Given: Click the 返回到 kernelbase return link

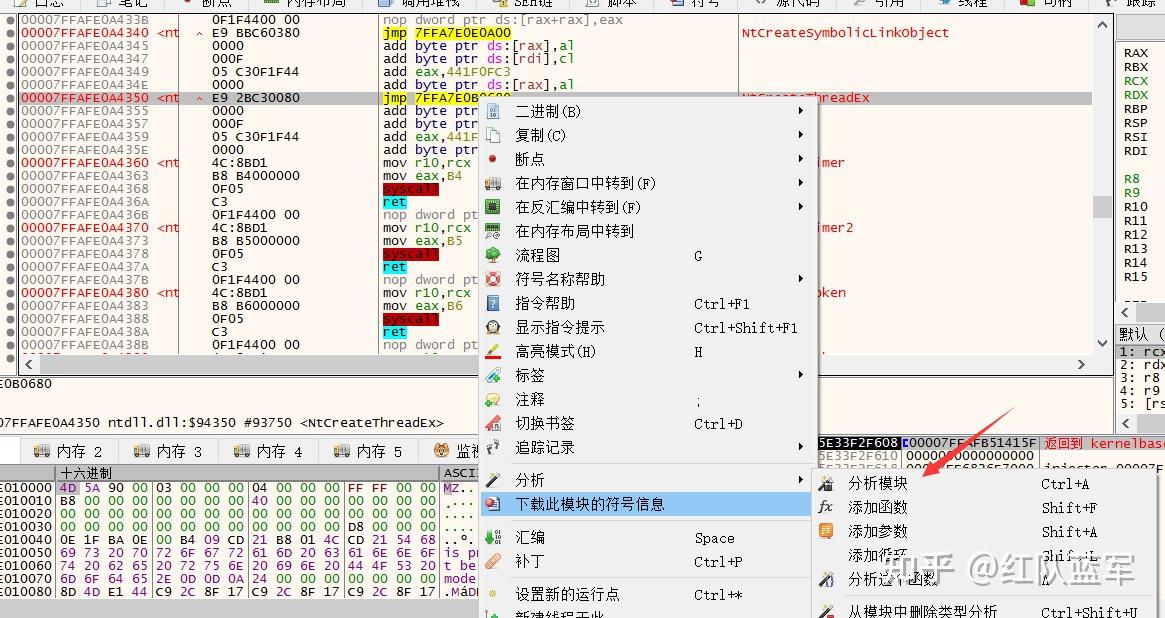Looking at the screenshot, I should [1100, 442].
